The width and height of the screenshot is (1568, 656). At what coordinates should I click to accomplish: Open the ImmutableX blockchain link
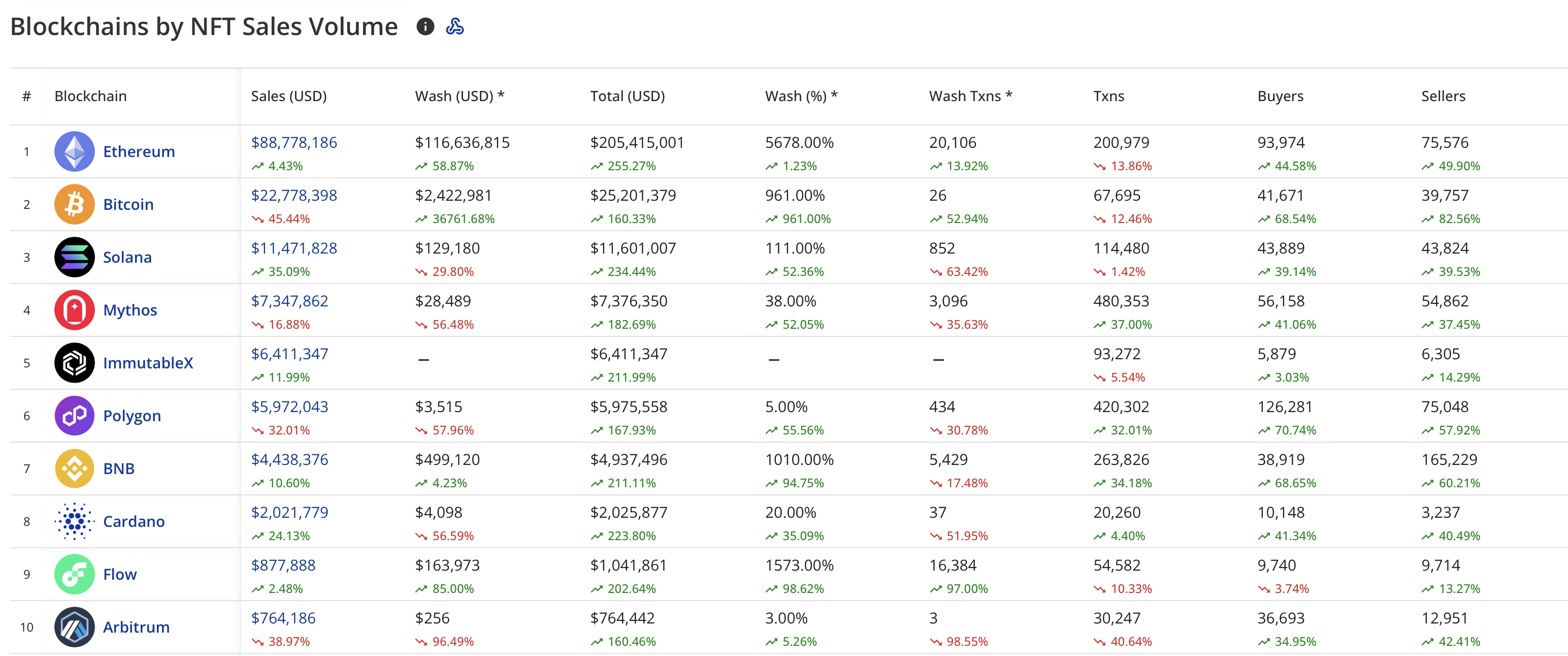148,363
